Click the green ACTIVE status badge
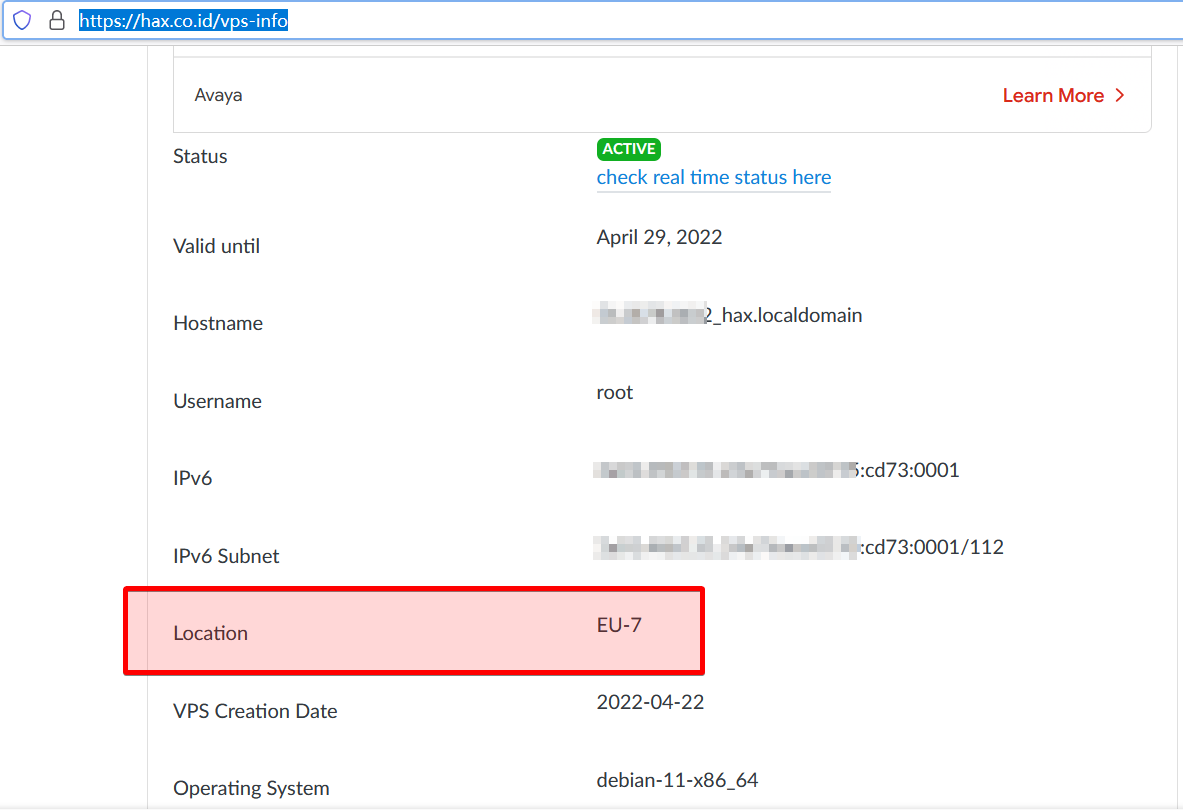Screen dimensions: 1183x810 [629, 149]
